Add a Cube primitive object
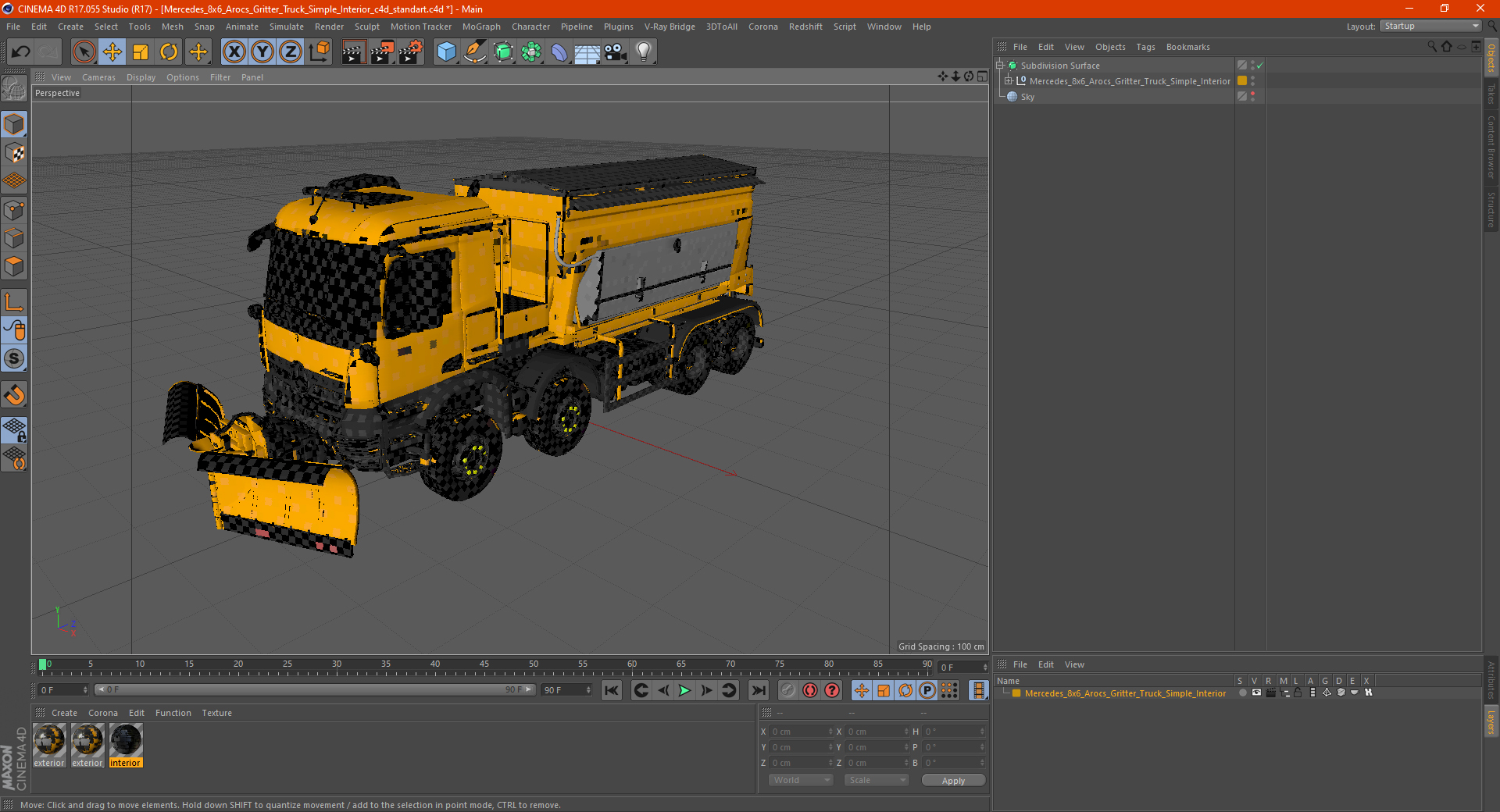 446,52
